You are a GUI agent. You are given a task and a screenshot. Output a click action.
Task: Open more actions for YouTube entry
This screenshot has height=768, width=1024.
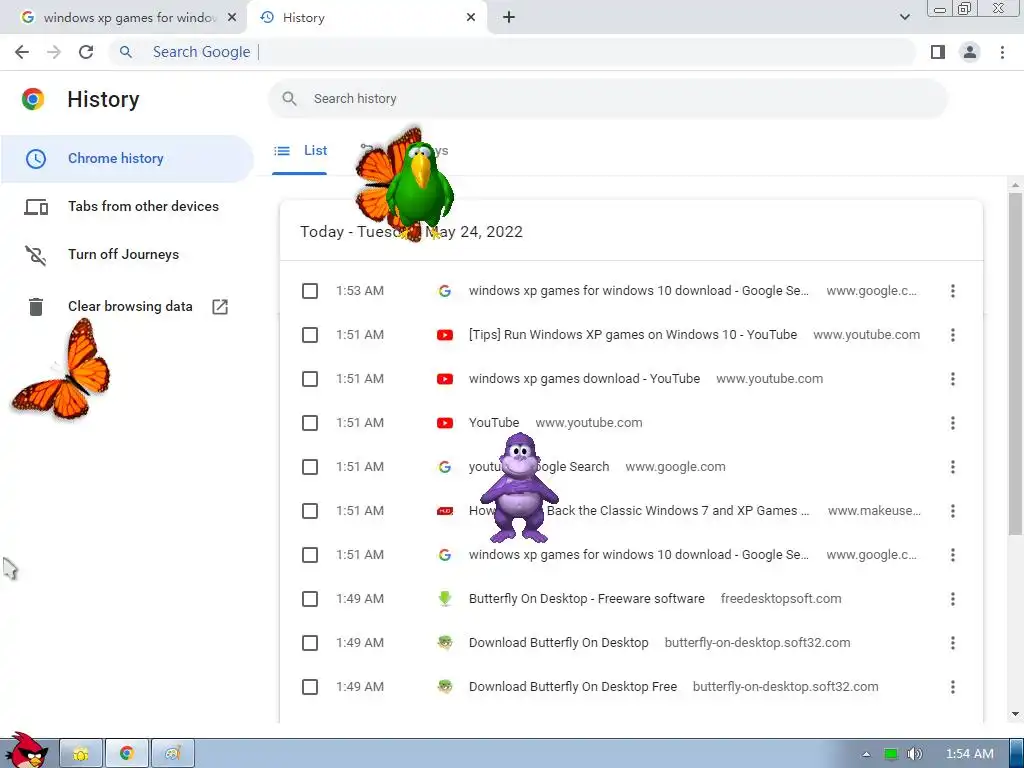953,423
